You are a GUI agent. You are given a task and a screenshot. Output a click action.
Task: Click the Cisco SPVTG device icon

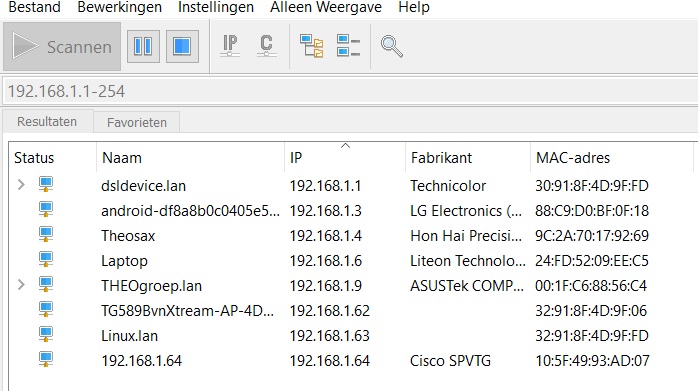click(46, 360)
